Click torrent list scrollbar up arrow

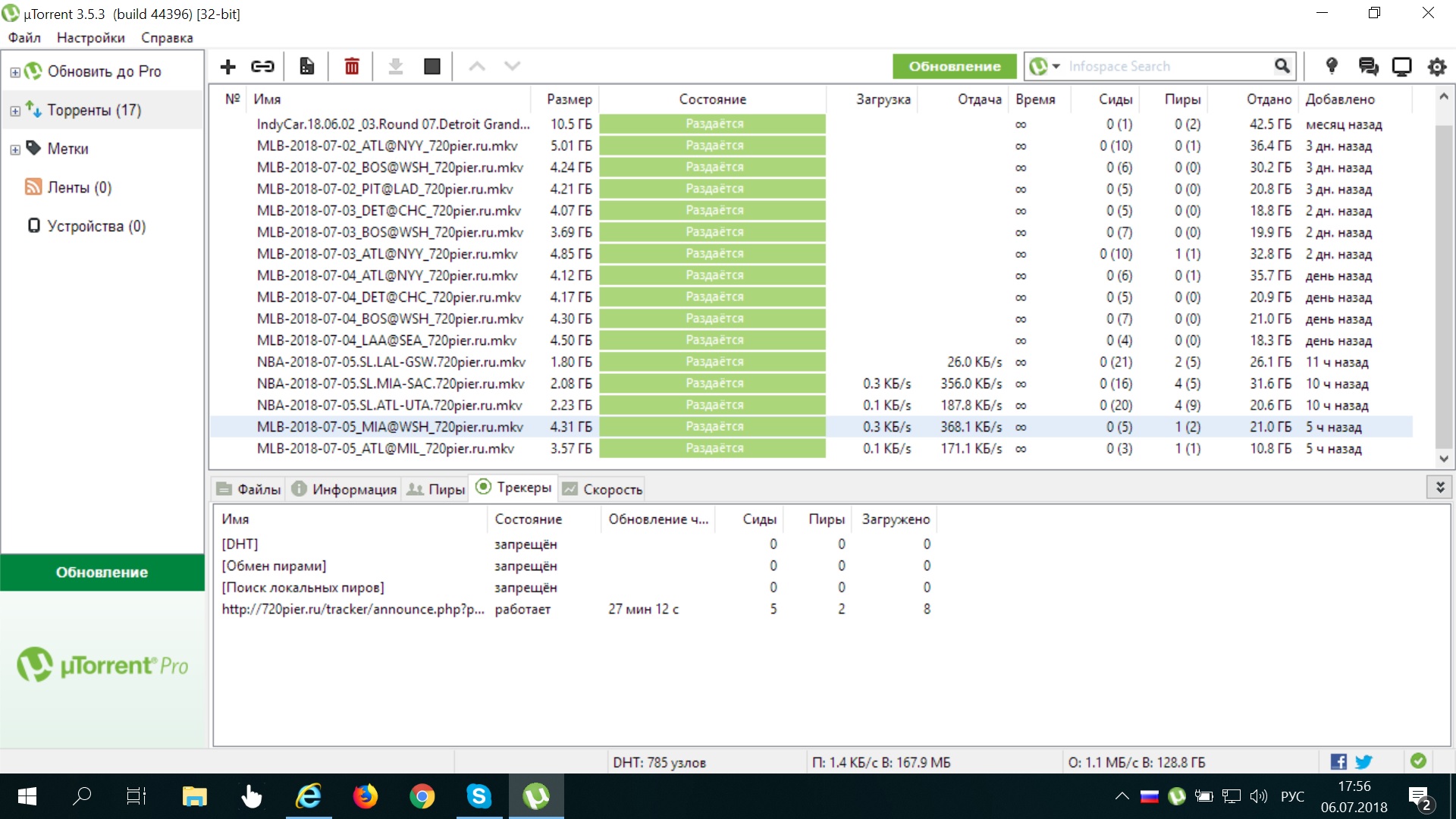1444,96
